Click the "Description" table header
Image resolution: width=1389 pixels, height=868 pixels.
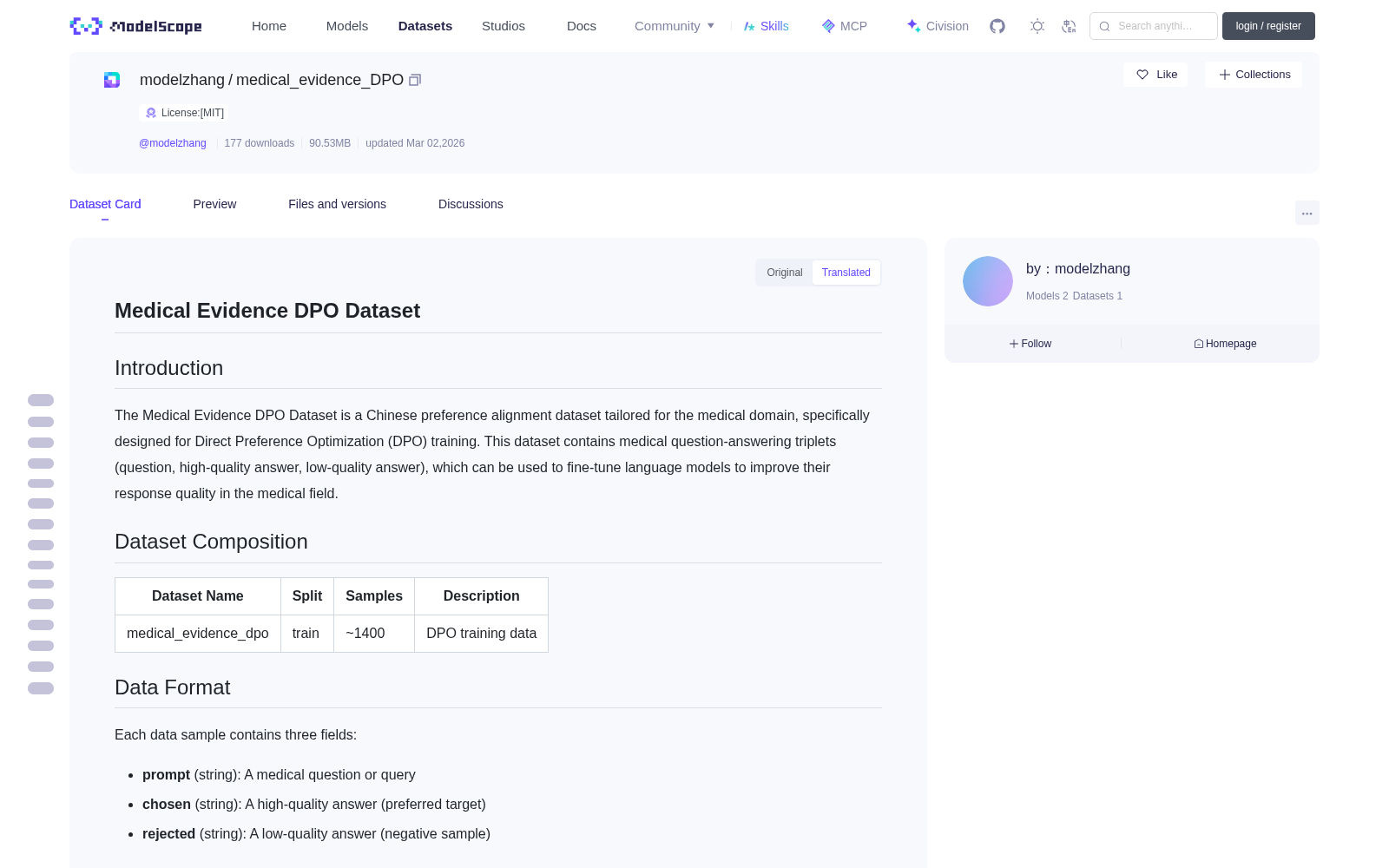pyautogui.click(x=482, y=596)
